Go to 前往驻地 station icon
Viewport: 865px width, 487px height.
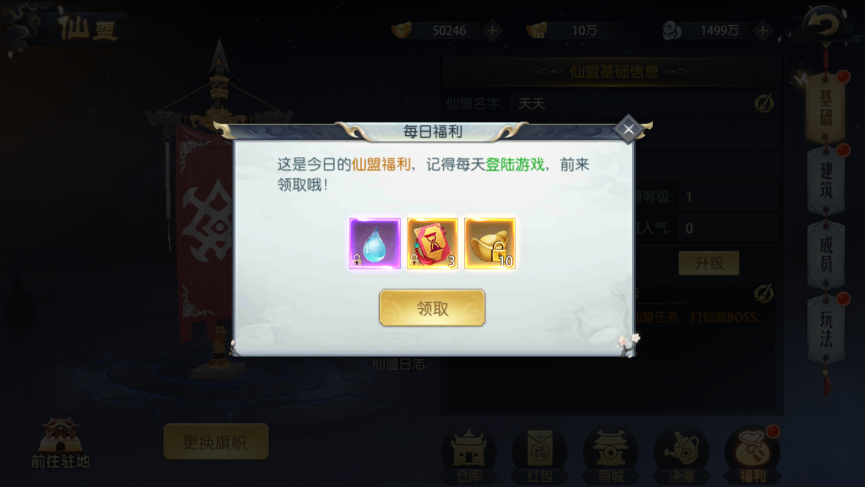point(60,443)
